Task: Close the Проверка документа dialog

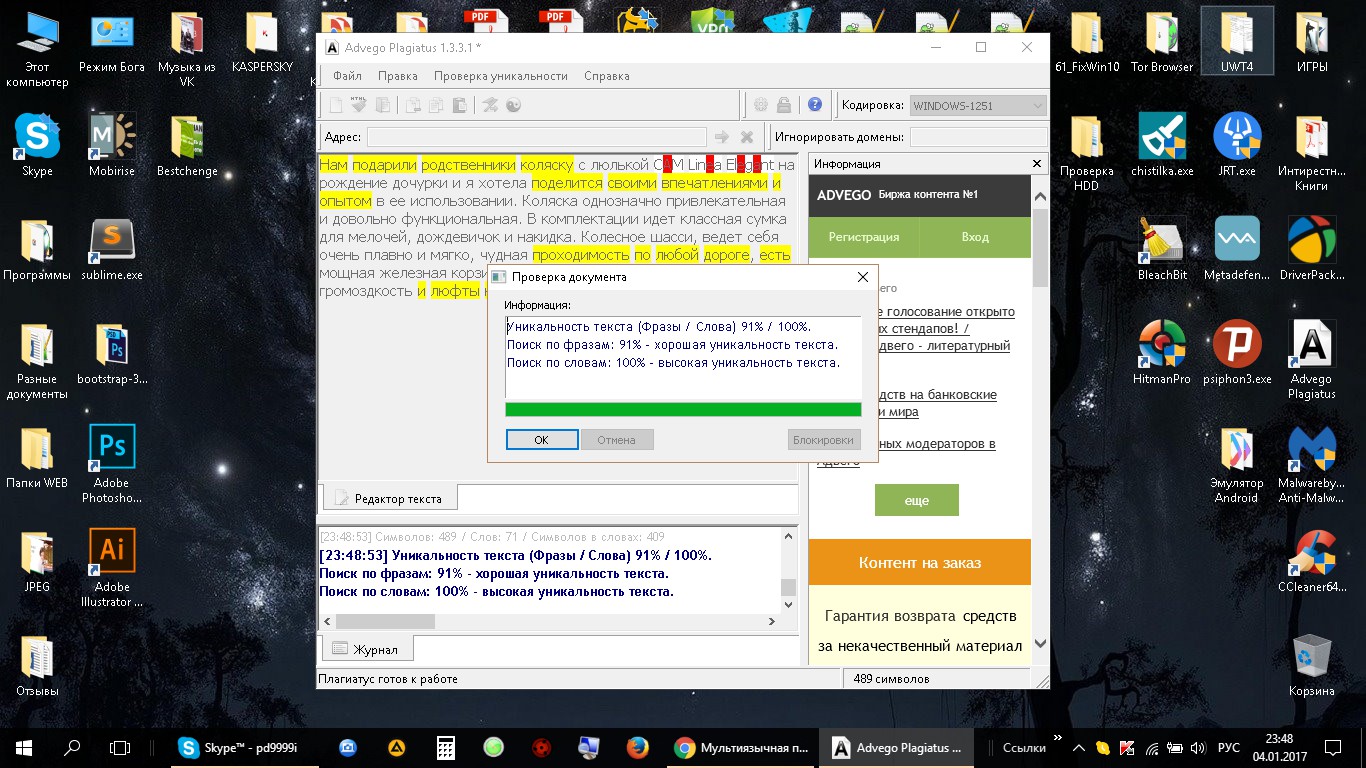Action: click(863, 277)
